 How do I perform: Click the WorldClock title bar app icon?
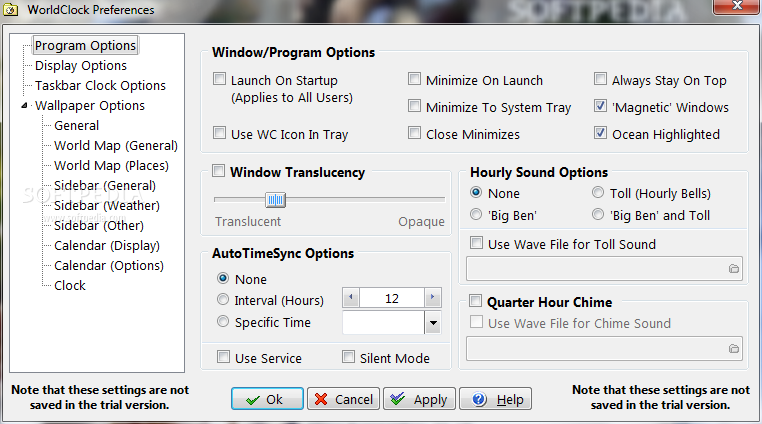(x=11, y=10)
